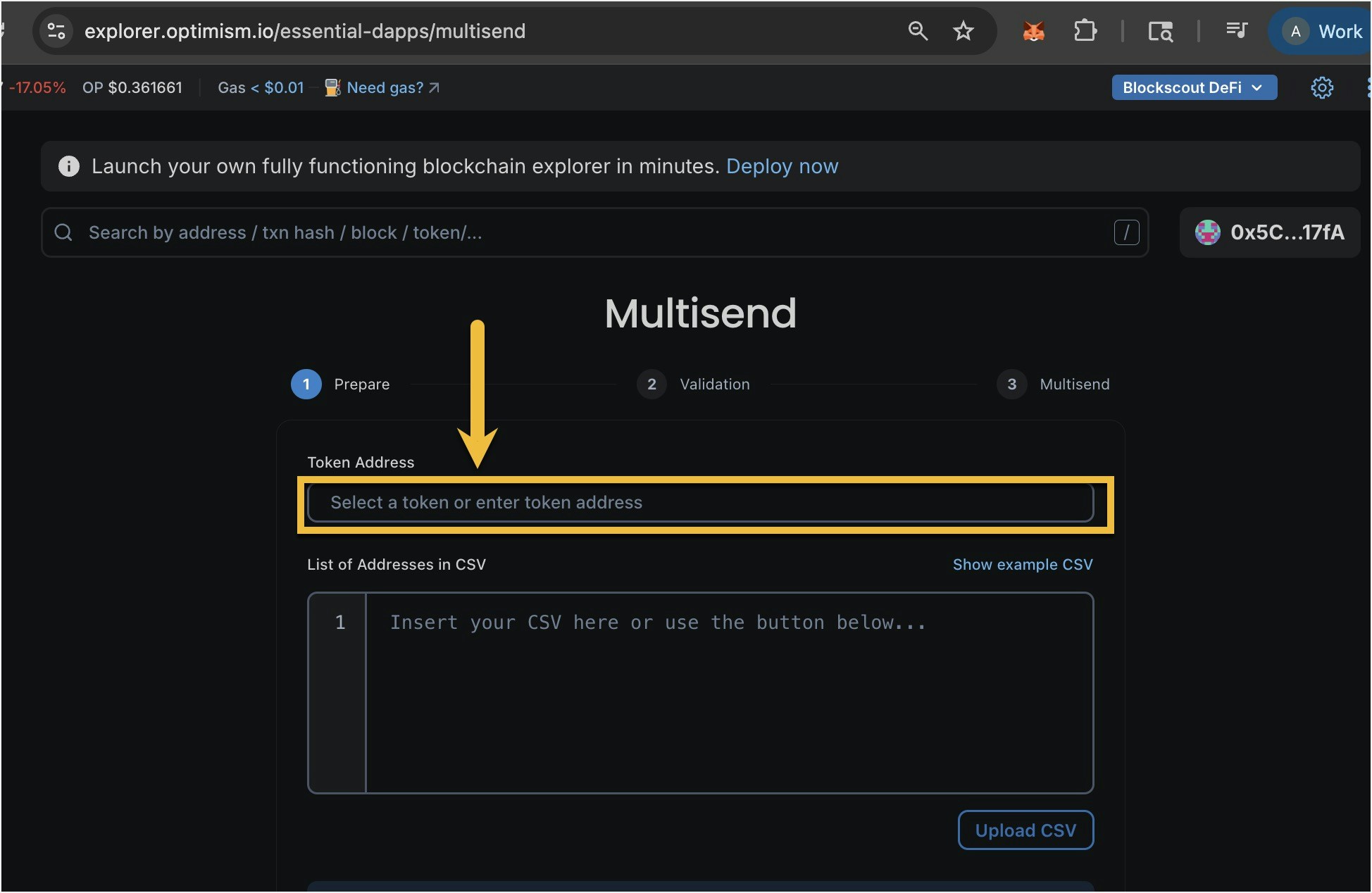Open the browser Extensions puzzle menu
Image resolution: width=1372 pixels, height=893 pixels.
pos(1085,31)
